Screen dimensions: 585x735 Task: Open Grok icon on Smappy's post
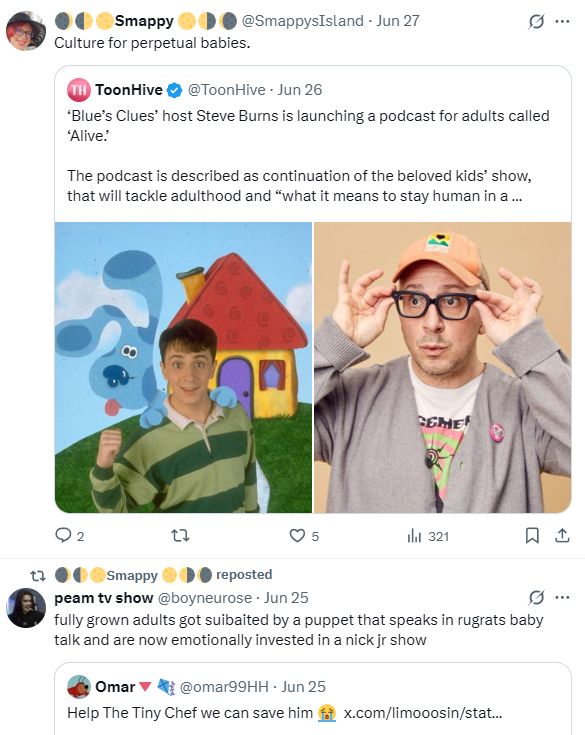(x=536, y=21)
